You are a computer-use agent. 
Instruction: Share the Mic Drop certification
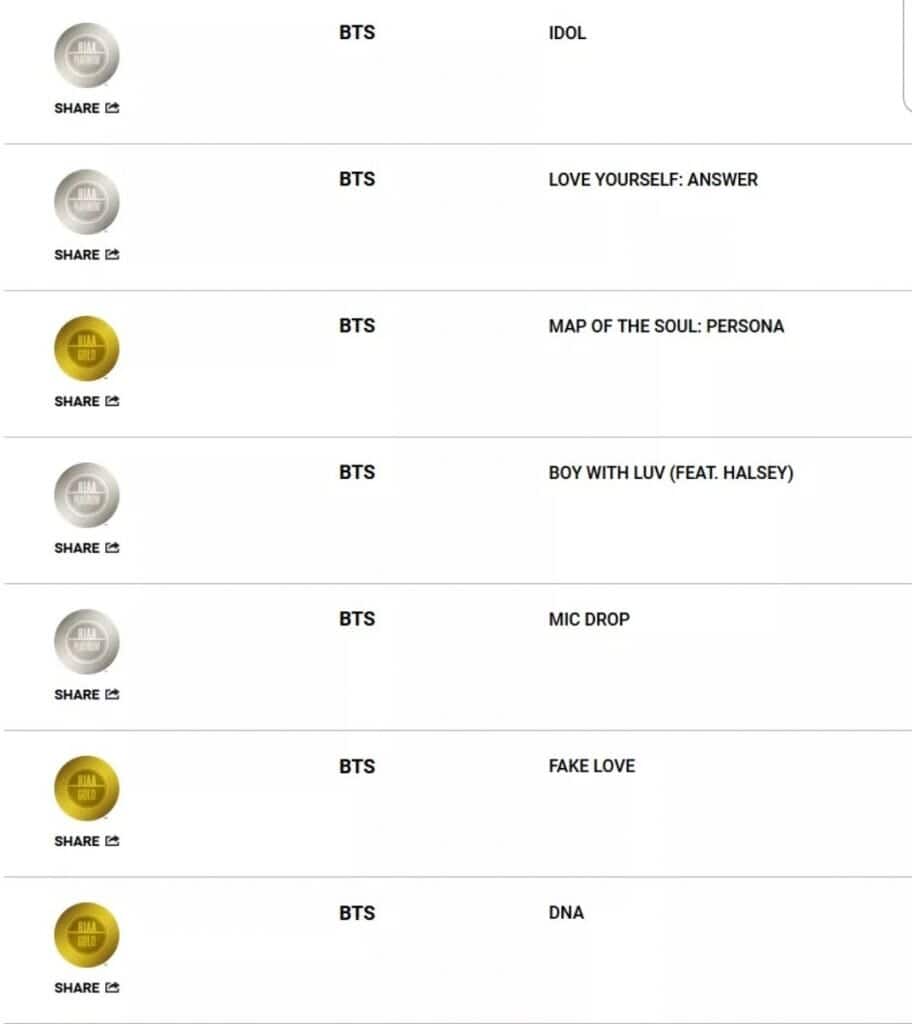pos(87,694)
